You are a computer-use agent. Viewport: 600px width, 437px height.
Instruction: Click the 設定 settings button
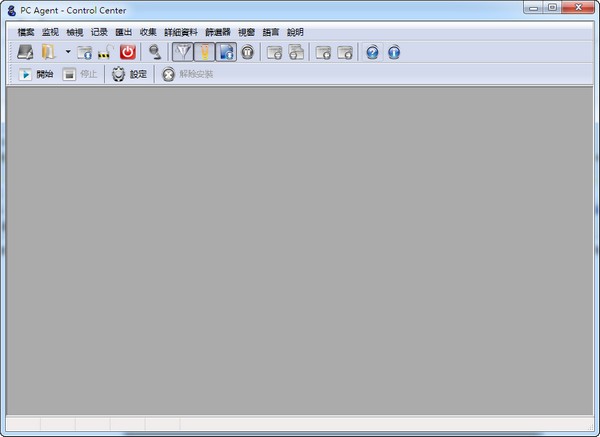point(129,74)
